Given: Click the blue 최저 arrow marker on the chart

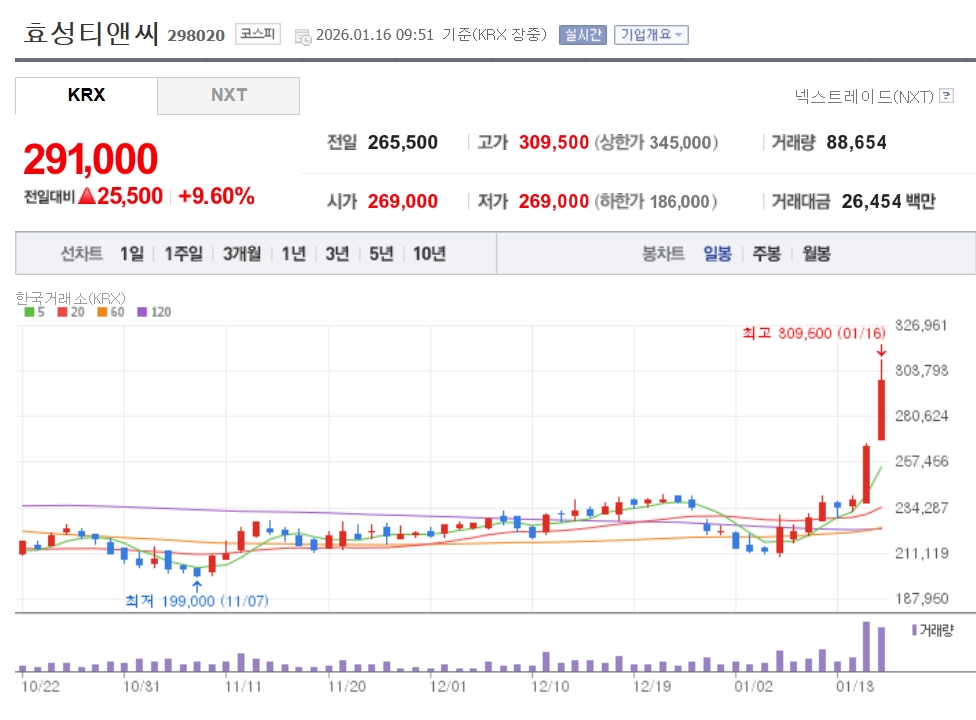Looking at the screenshot, I should coord(196,585).
